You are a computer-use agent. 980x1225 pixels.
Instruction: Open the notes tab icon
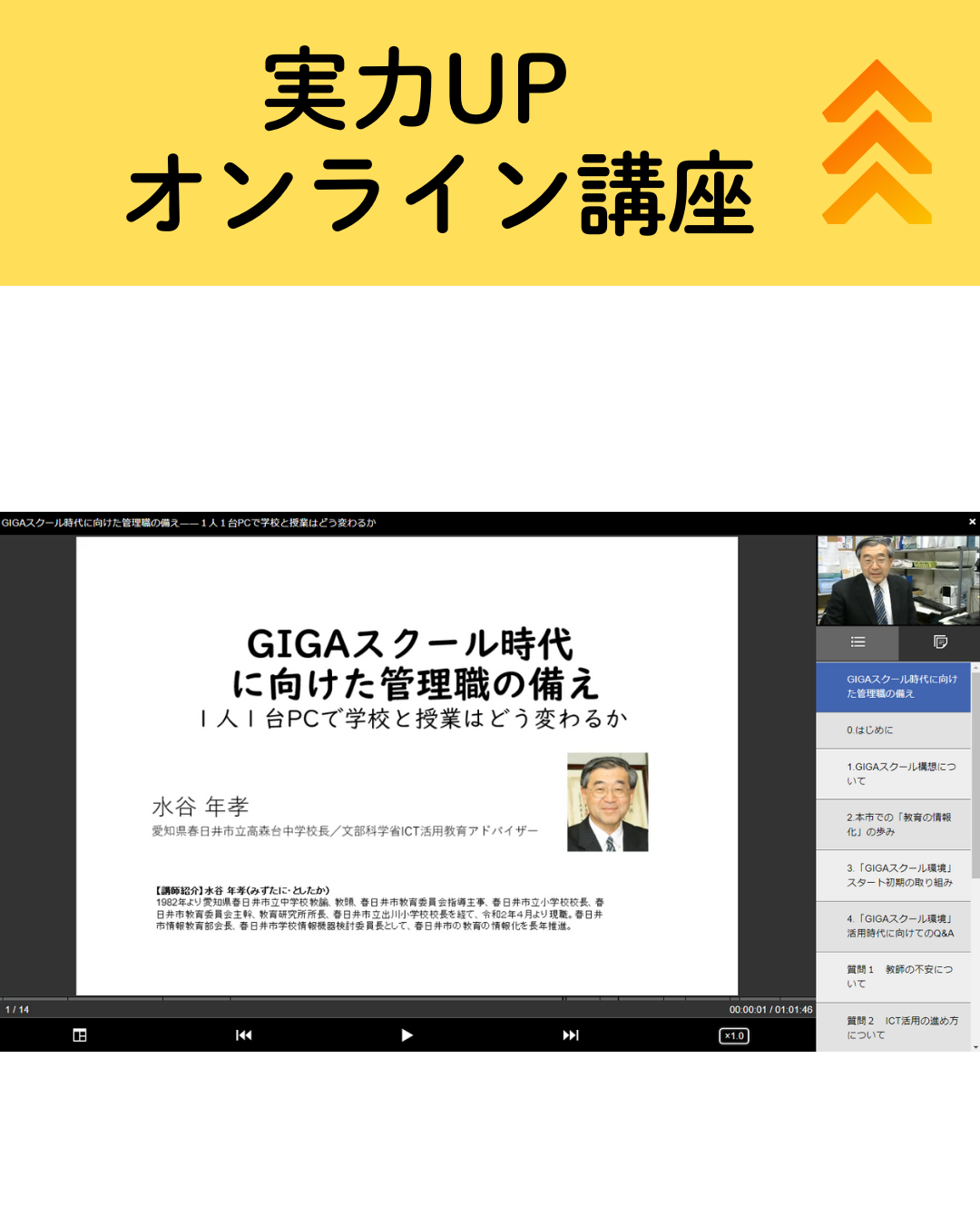940,642
